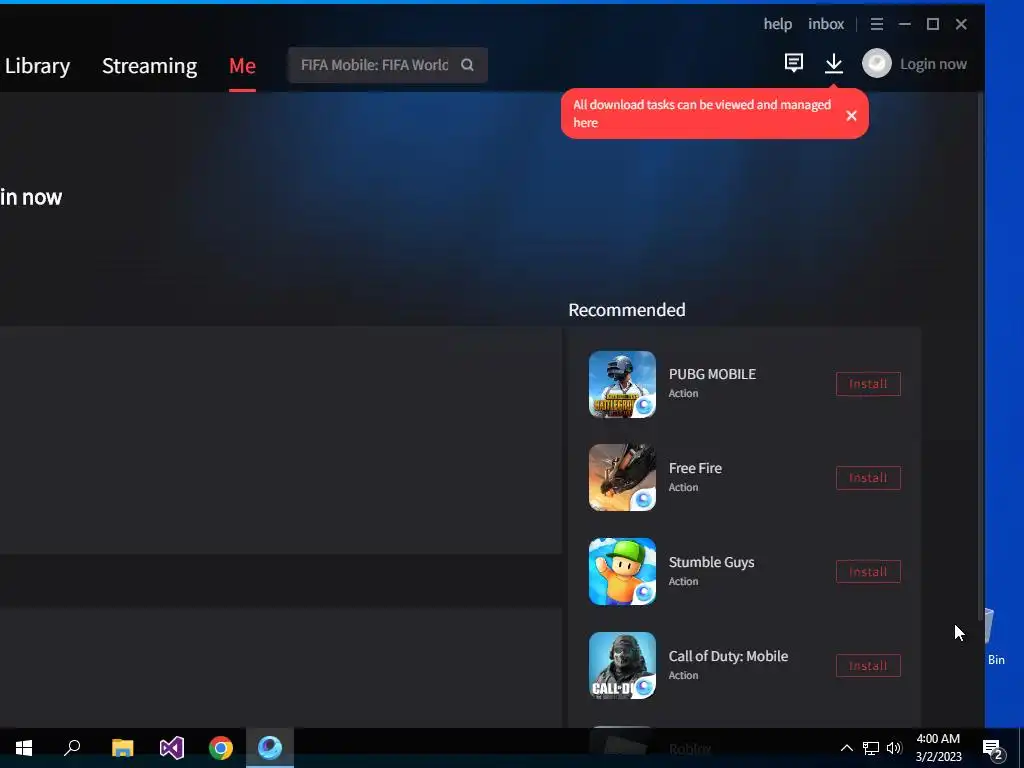Click the Recommended heading
Screen dimensions: 1024x768
click(627, 310)
